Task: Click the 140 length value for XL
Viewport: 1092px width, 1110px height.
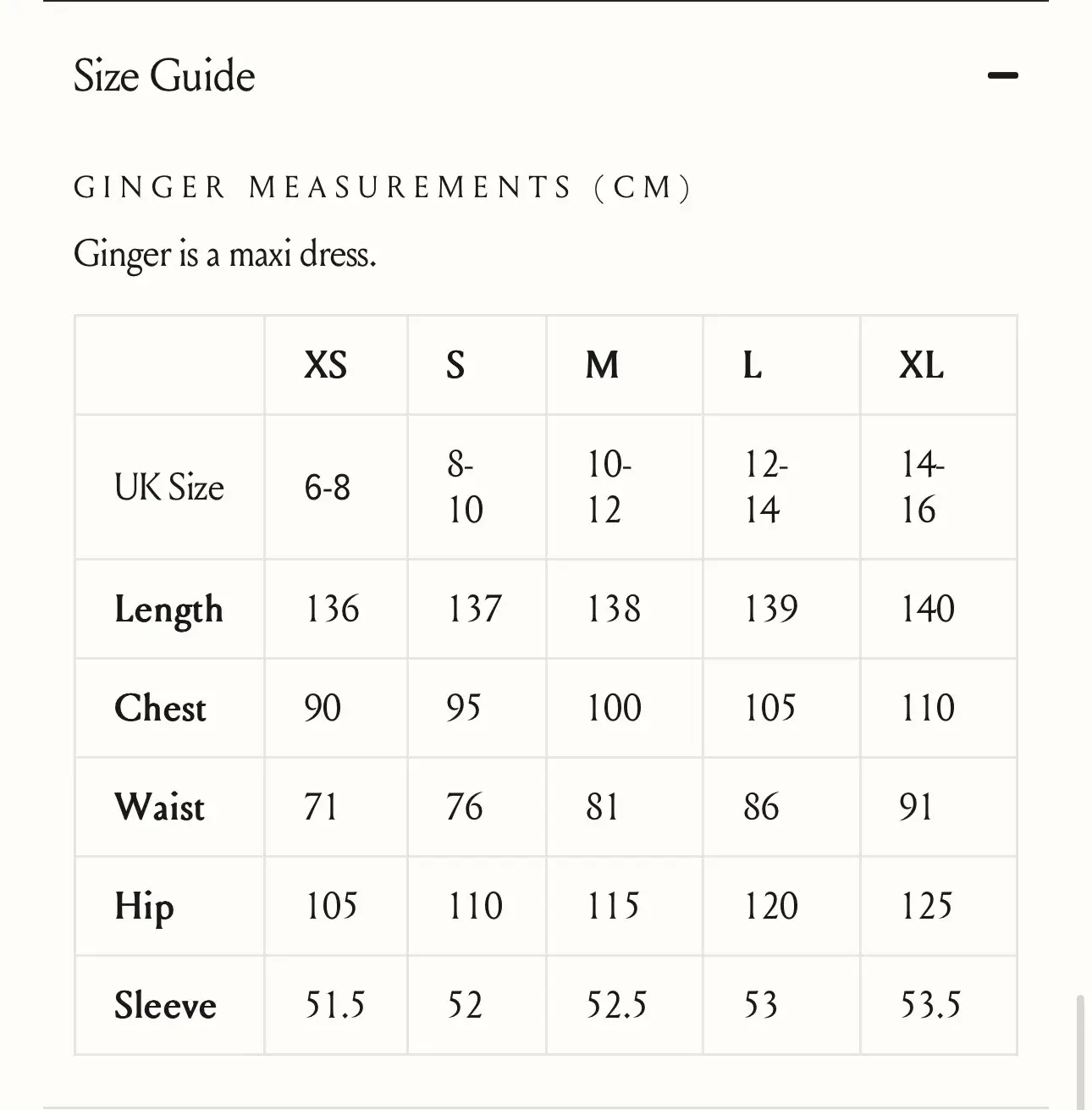Action: coord(928,610)
